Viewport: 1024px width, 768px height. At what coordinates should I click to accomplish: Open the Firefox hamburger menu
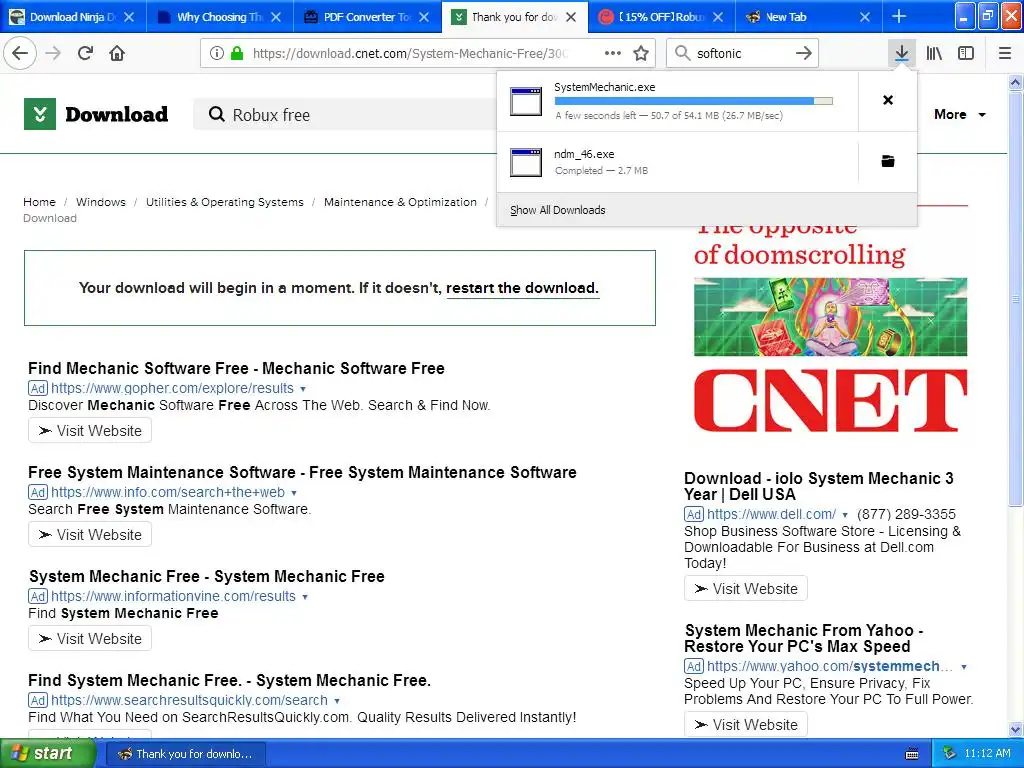pos(1005,53)
